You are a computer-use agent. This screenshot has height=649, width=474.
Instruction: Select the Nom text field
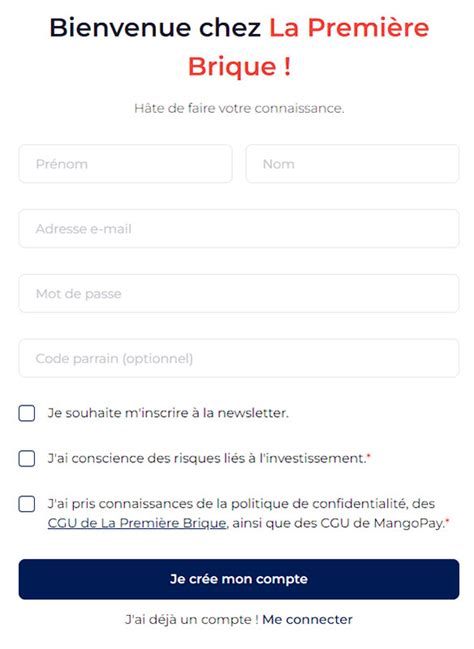tap(352, 164)
